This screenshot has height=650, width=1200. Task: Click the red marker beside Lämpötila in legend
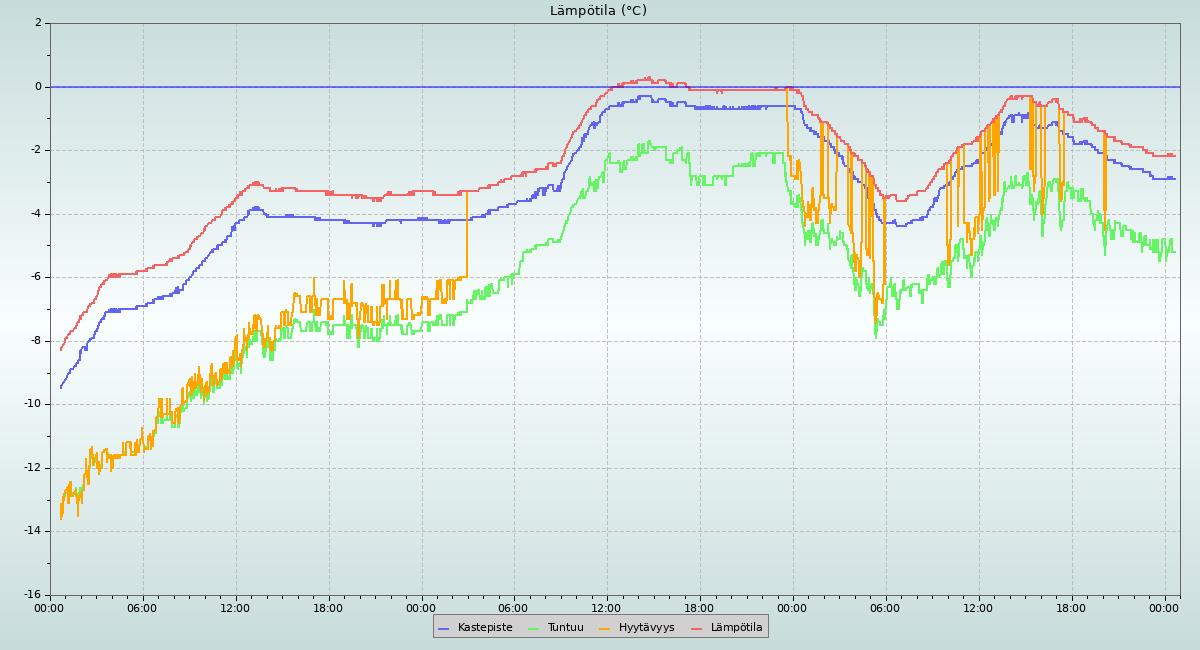697,628
